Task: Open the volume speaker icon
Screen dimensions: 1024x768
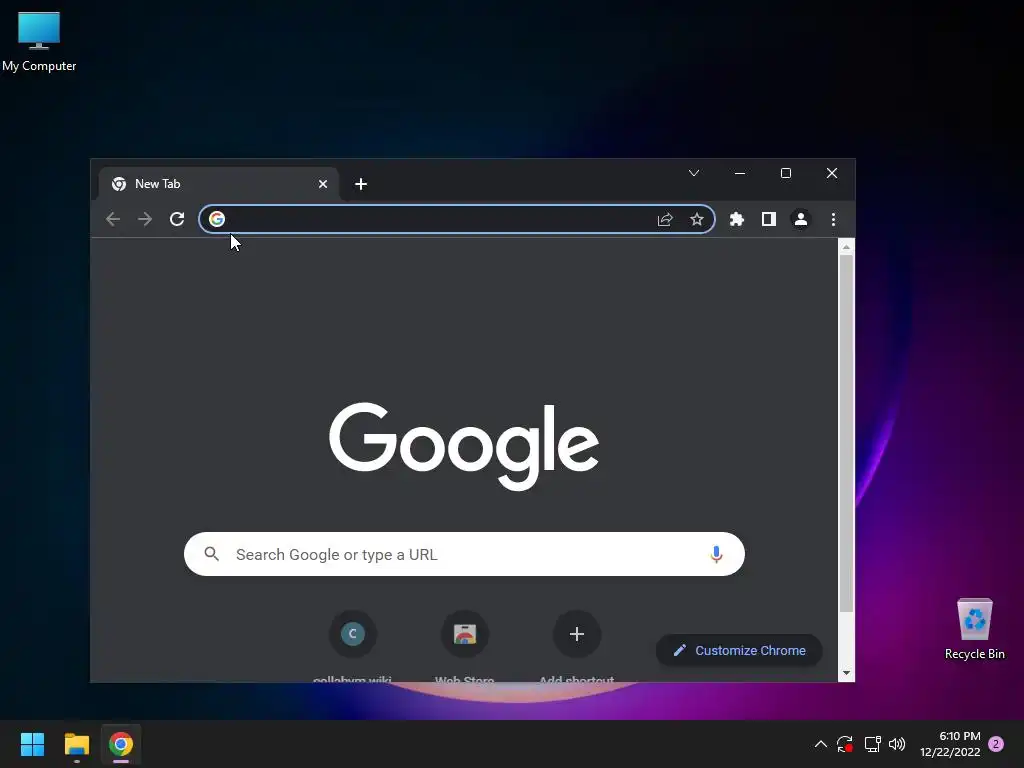Action: pyautogui.click(x=897, y=744)
